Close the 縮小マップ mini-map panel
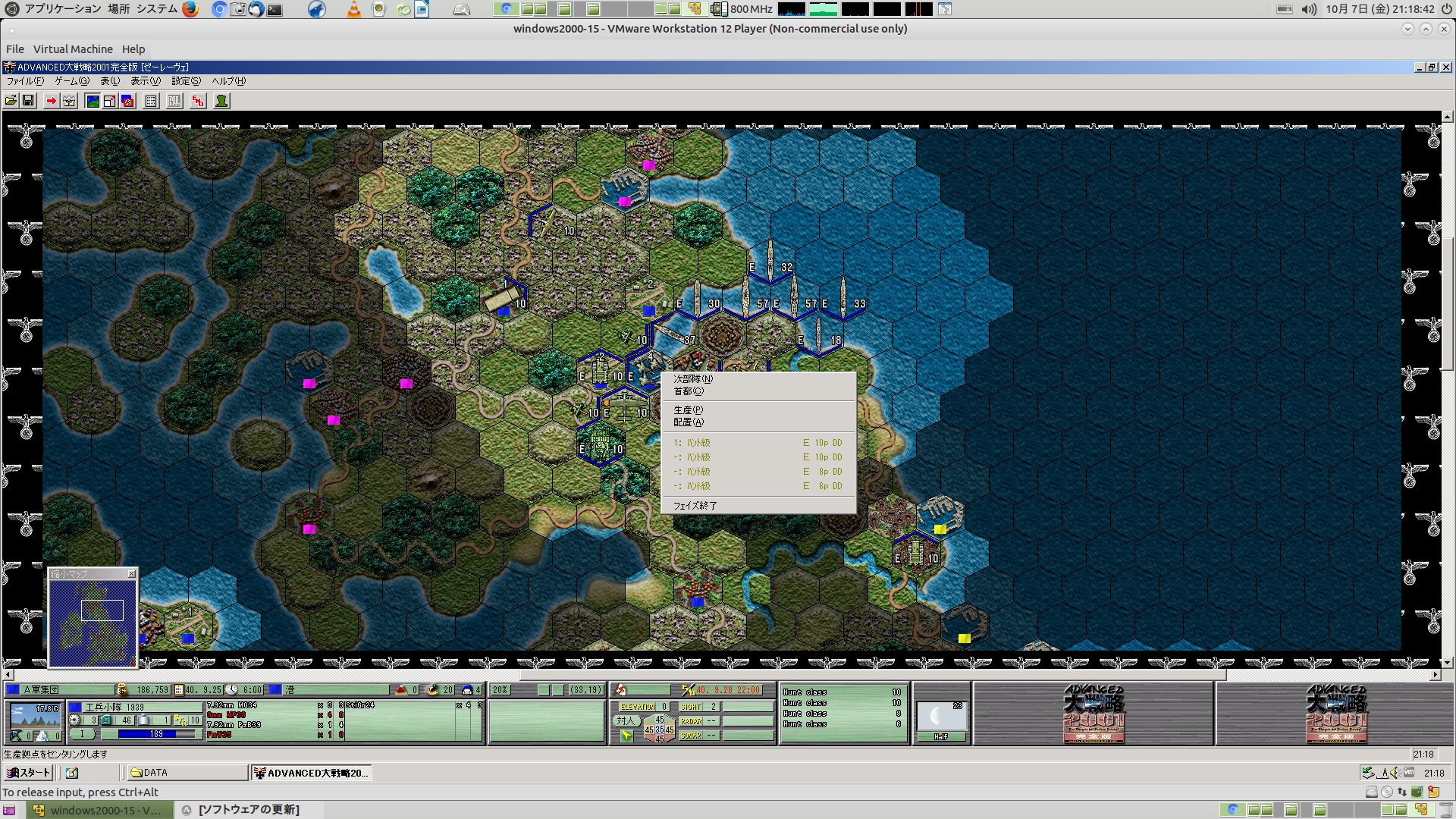Viewport: 1456px width, 819px height. click(132, 574)
